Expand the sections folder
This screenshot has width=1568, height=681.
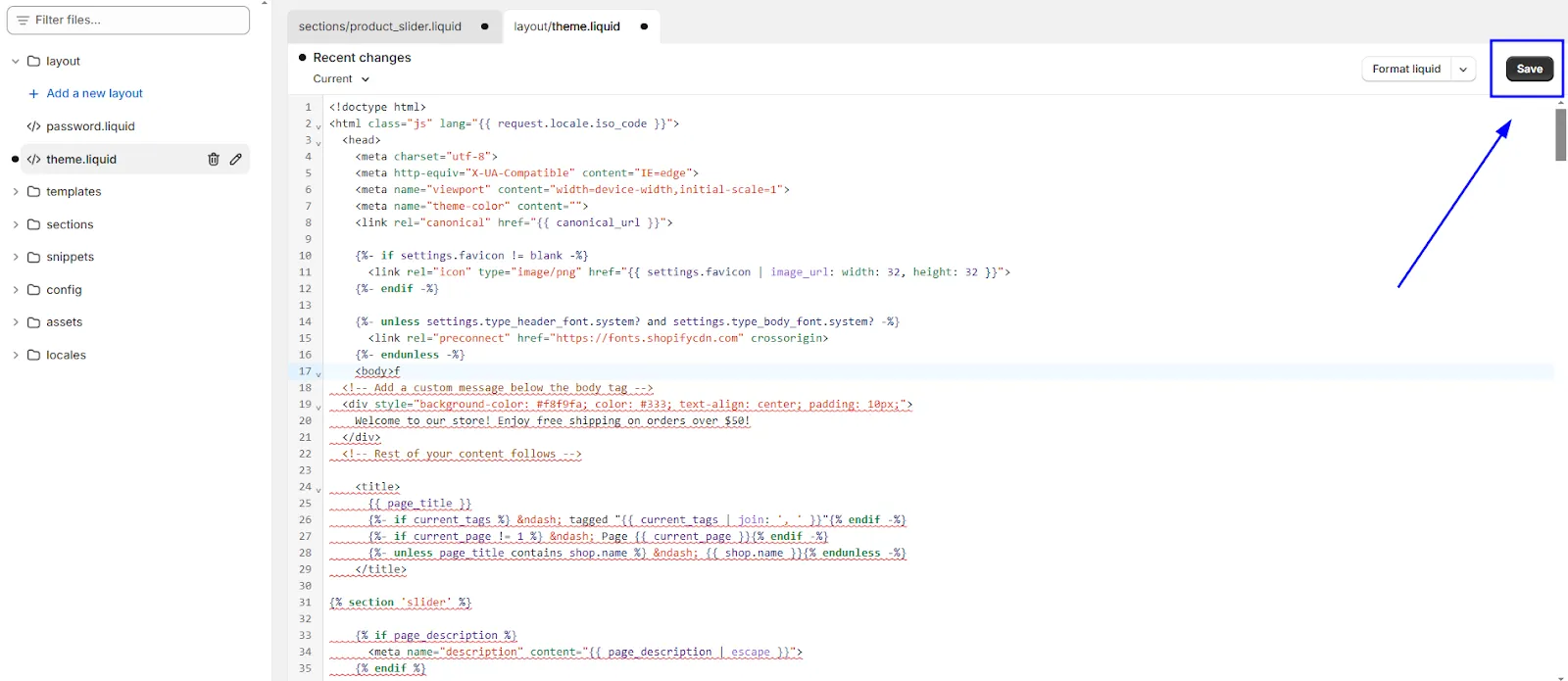(16, 224)
